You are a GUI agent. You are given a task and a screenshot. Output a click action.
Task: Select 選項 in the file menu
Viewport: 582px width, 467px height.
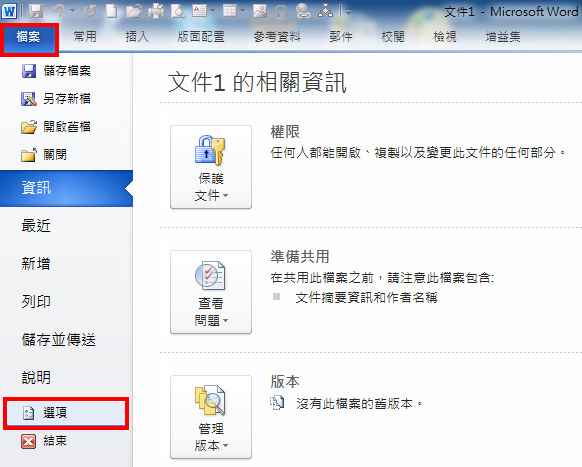click(66, 413)
